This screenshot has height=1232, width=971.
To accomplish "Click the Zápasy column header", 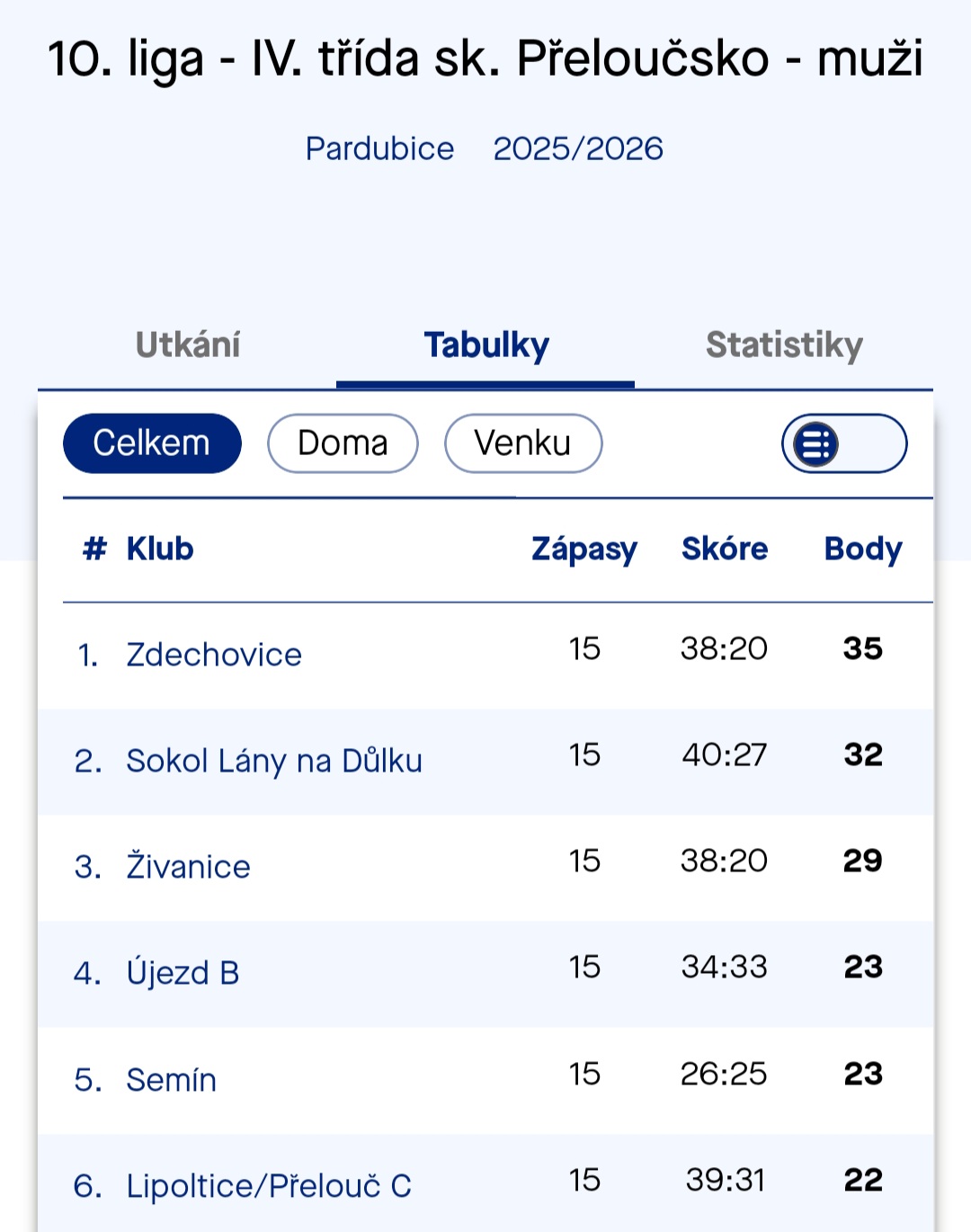I will (584, 549).
